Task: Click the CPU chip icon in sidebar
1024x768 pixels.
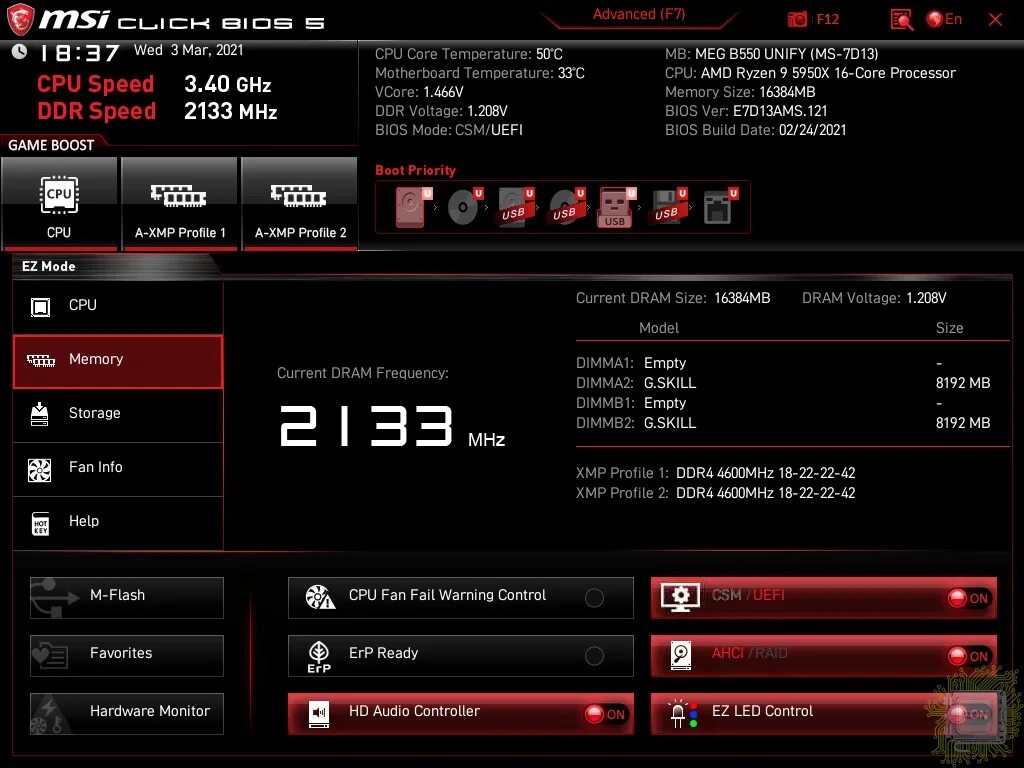Action: (40, 306)
